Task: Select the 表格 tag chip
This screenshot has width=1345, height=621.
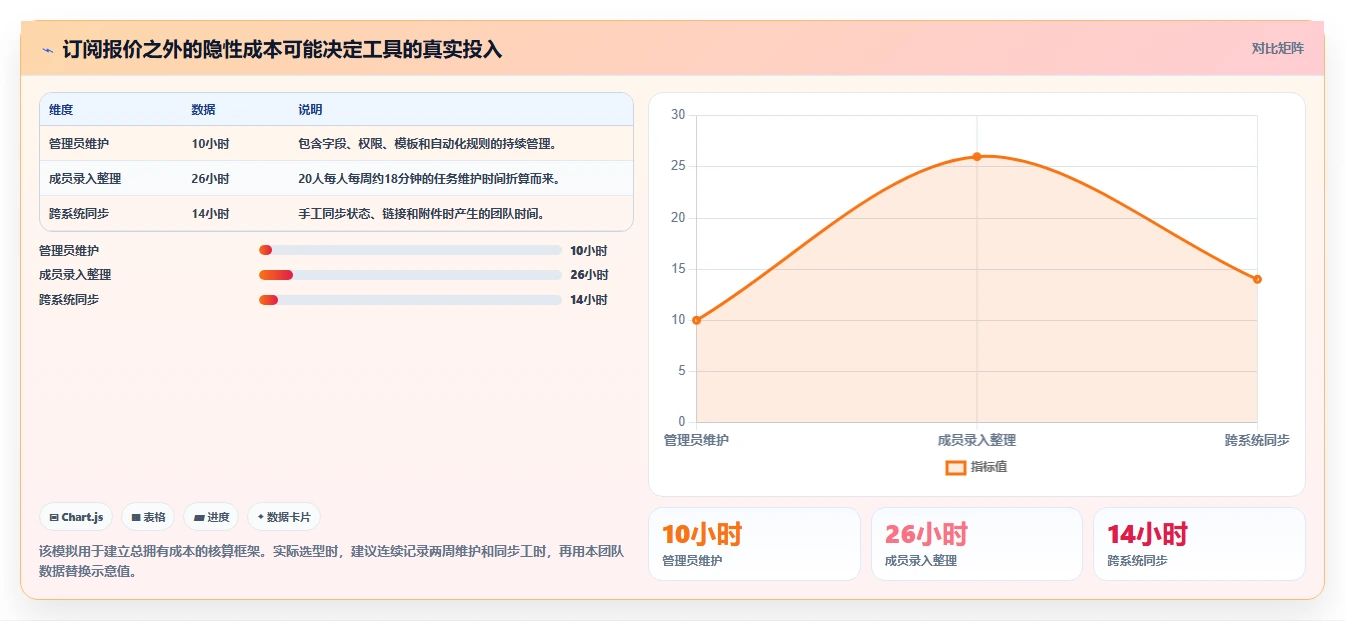Action: click(x=148, y=517)
